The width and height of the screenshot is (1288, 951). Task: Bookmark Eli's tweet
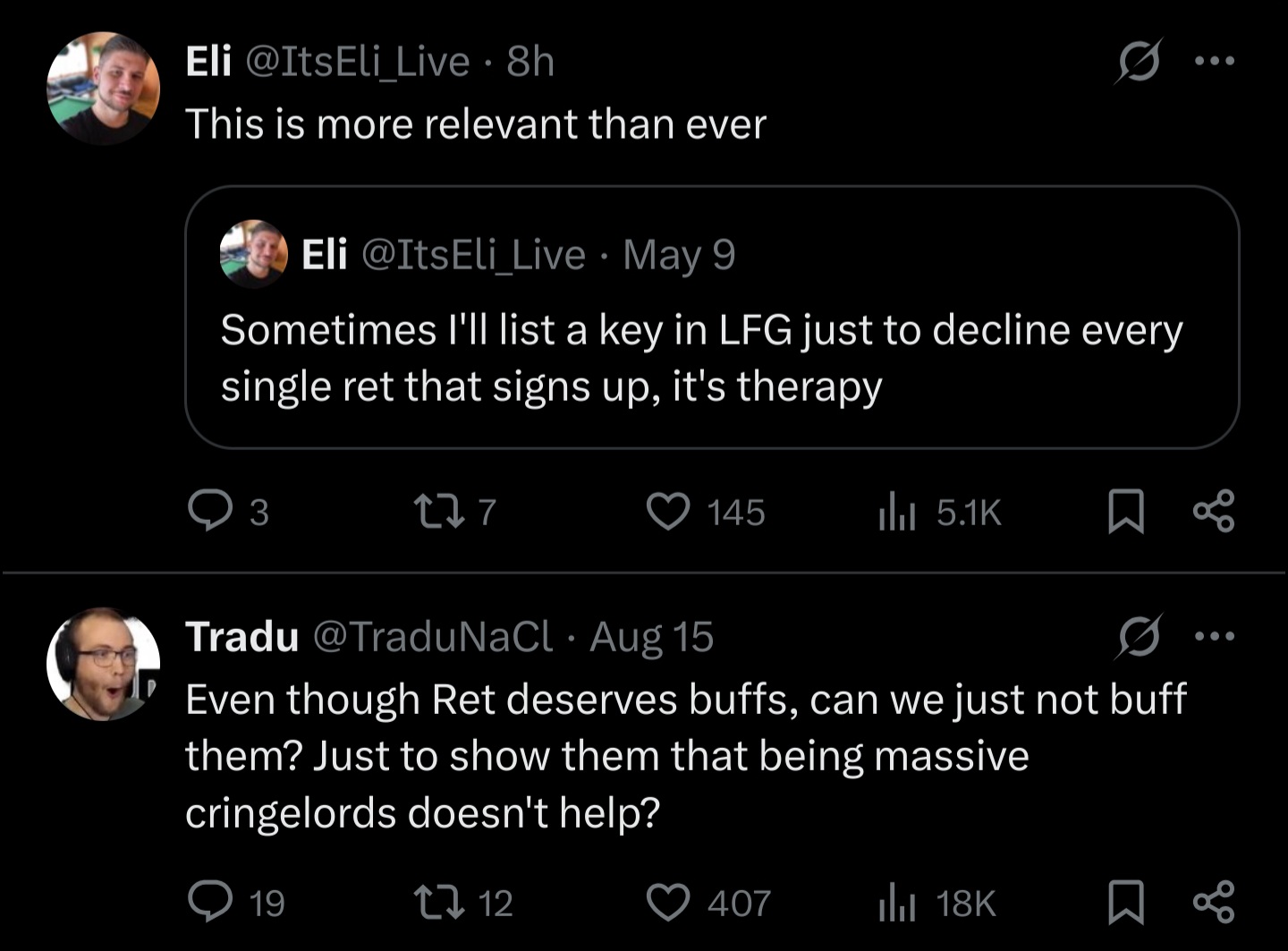point(1125,512)
